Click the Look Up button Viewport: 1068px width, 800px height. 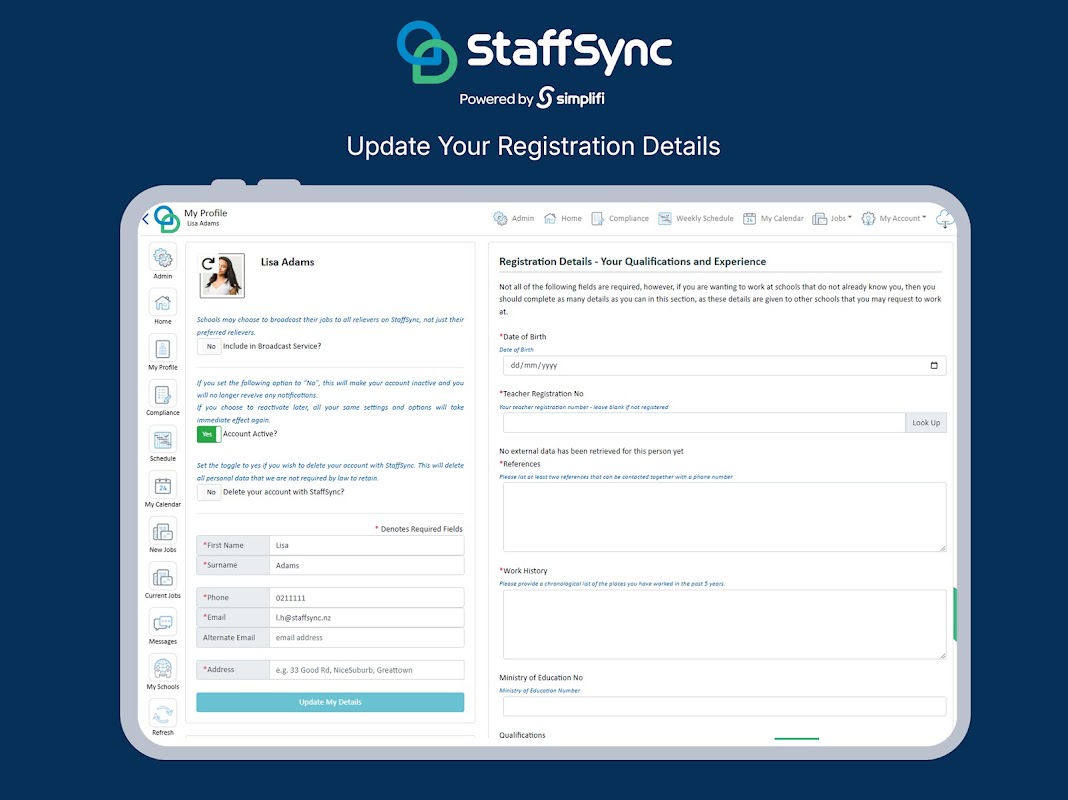pos(926,423)
